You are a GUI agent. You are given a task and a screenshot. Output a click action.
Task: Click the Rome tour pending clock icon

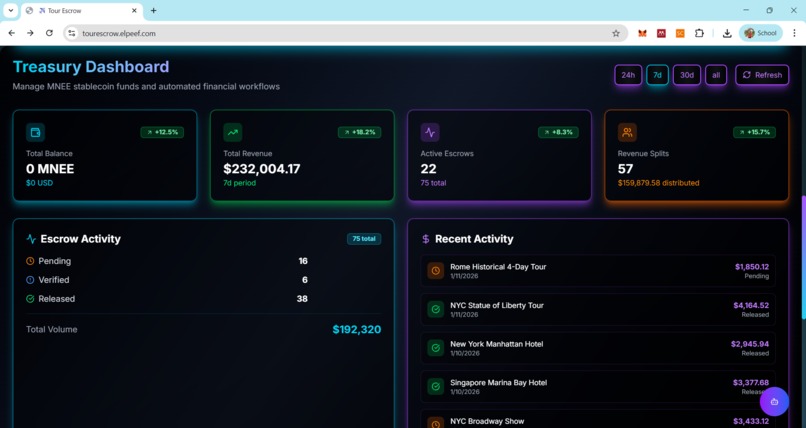436,271
